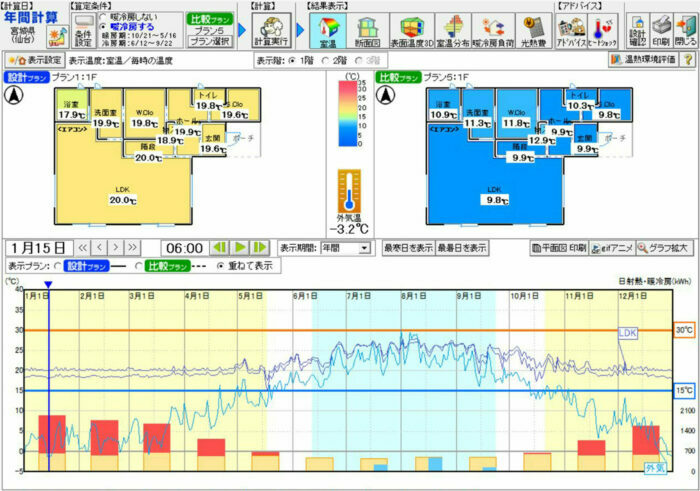700x491 pixels.
Task: Click the 1月15日 date field
Action: [x=39, y=248]
